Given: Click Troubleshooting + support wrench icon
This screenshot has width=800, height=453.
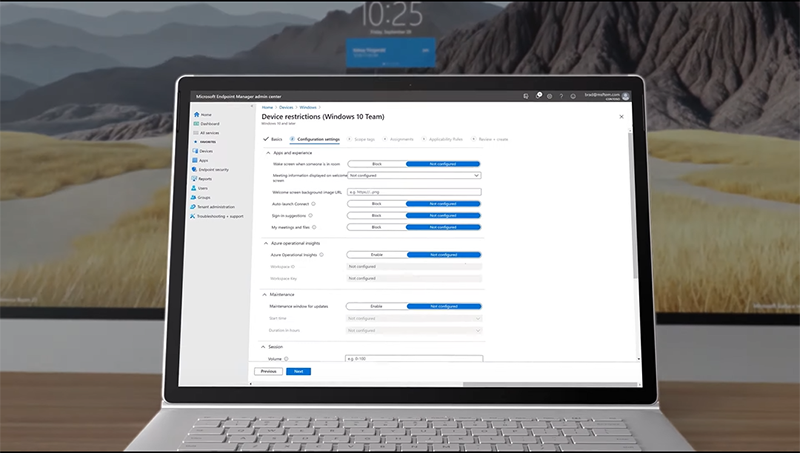Looking at the screenshot, I should point(192,216).
